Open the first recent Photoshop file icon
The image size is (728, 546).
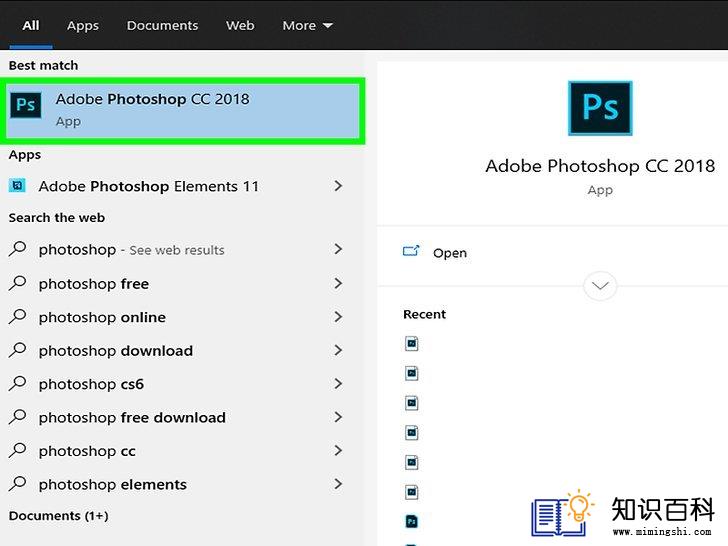click(412, 344)
